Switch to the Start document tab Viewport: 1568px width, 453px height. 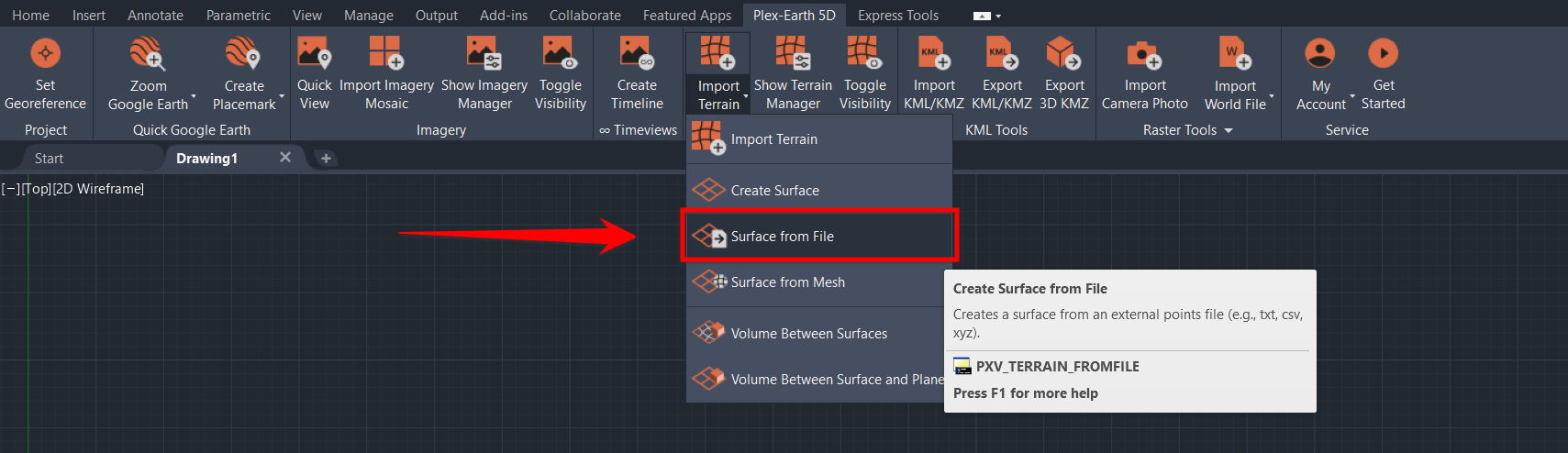[49, 159]
